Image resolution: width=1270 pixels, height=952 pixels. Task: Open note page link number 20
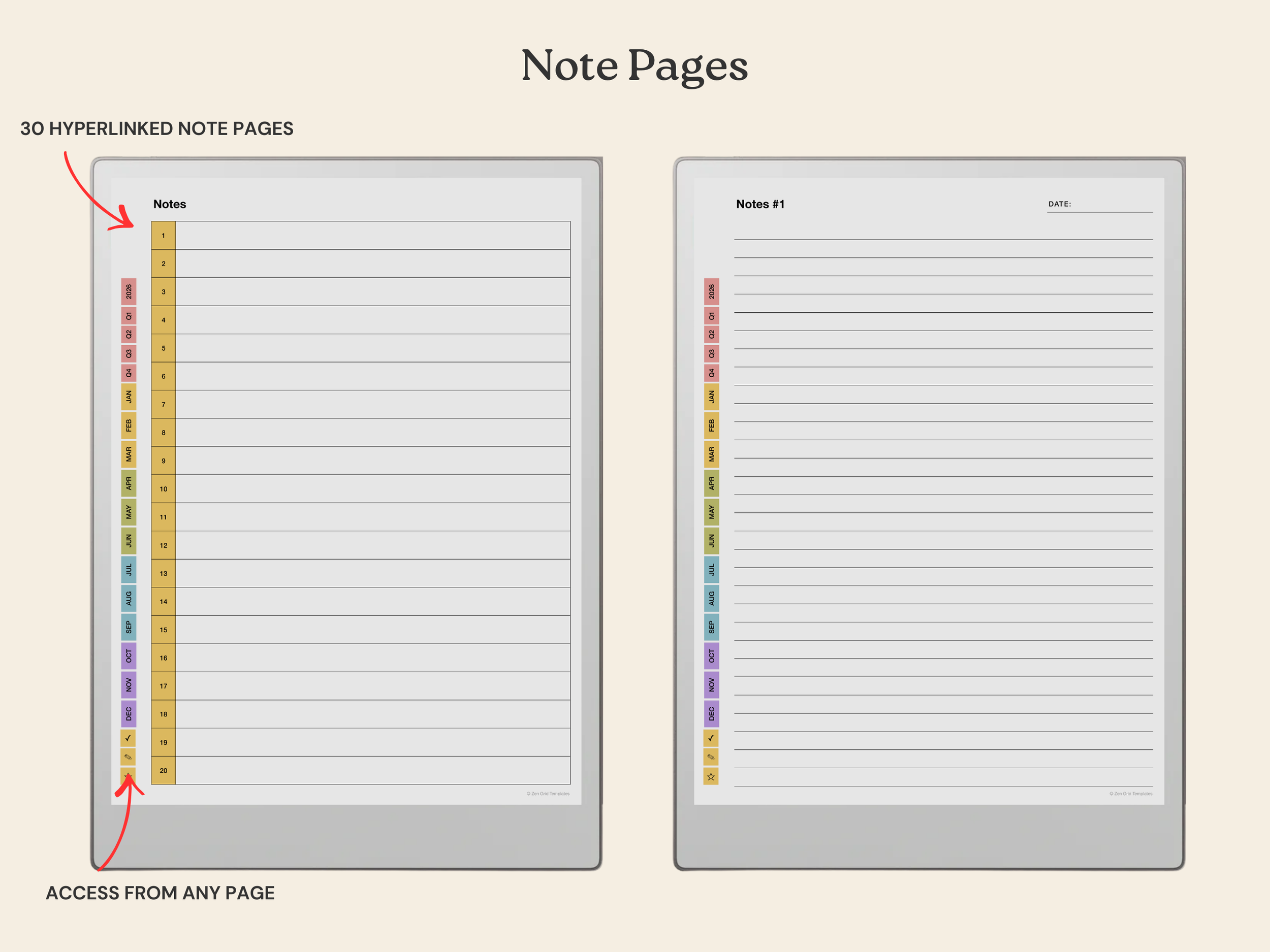tap(164, 771)
